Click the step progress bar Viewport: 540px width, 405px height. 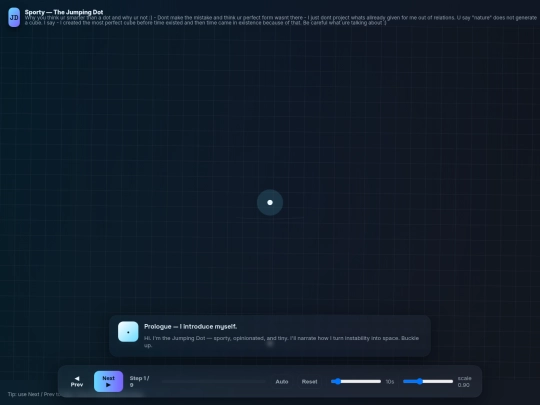coord(214,382)
